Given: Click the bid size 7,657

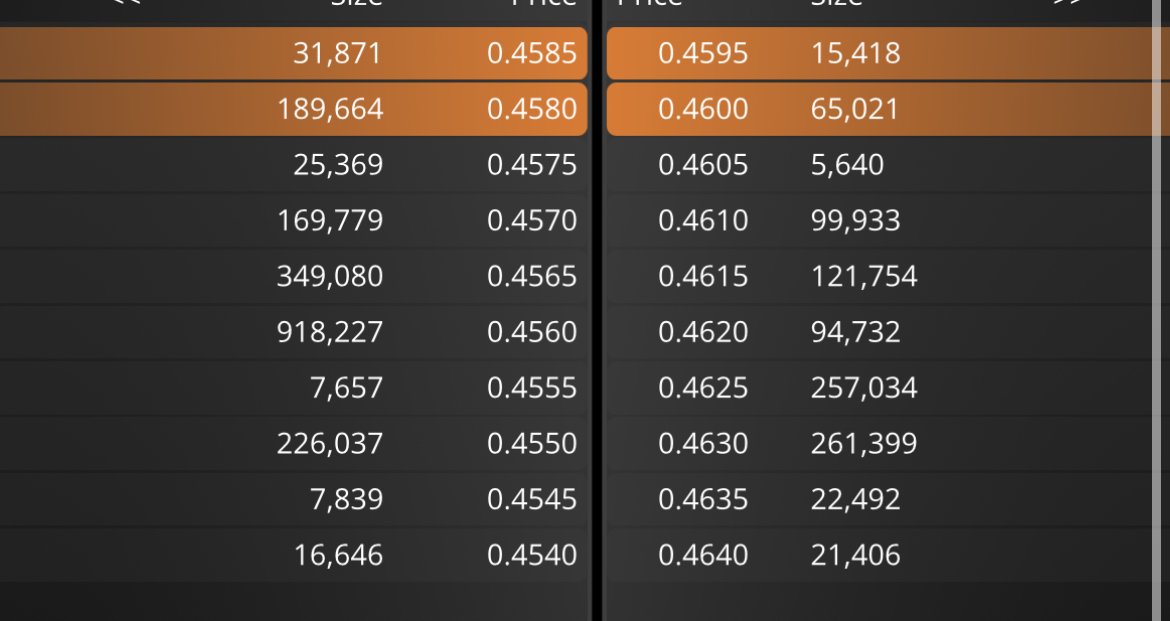Looking at the screenshot, I should pyautogui.click(x=347, y=388).
